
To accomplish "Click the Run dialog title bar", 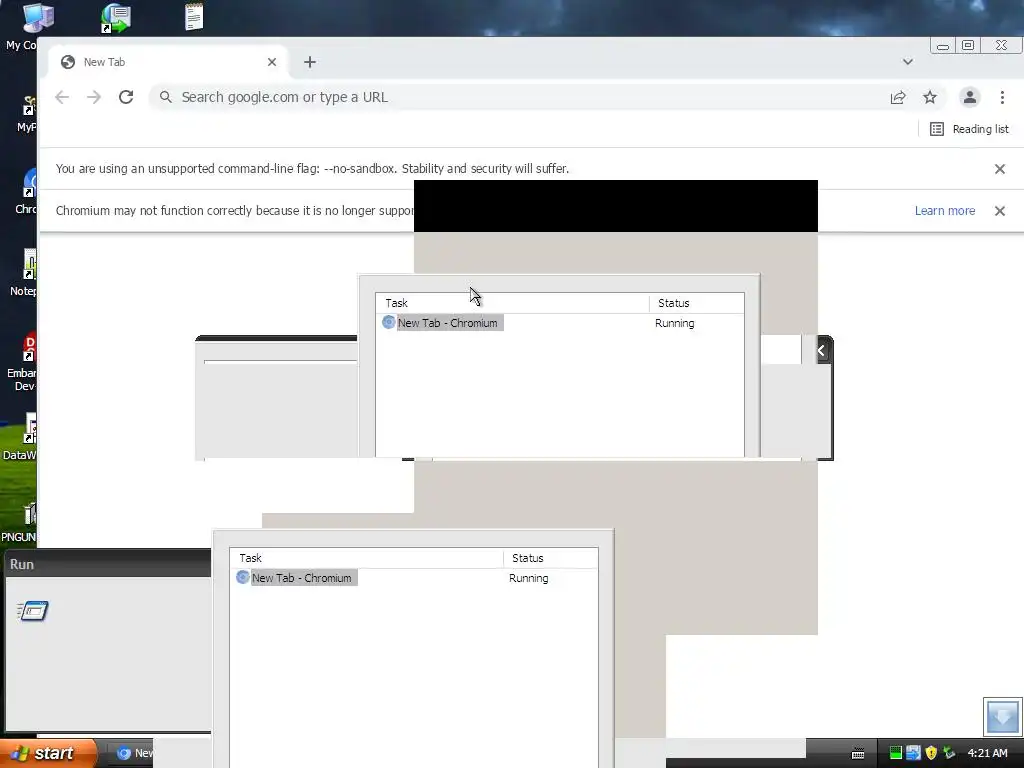I will click(108, 564).
